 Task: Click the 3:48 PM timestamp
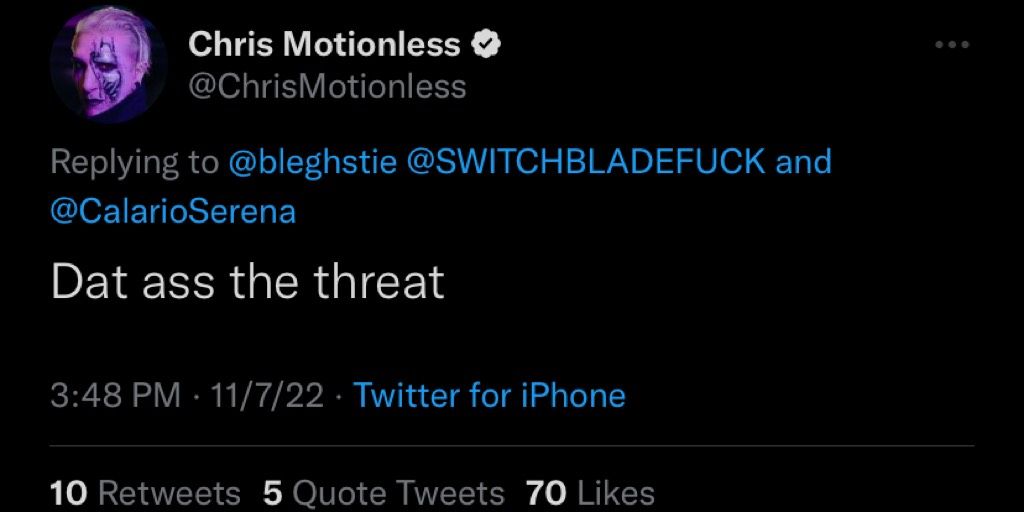point(116,396)
